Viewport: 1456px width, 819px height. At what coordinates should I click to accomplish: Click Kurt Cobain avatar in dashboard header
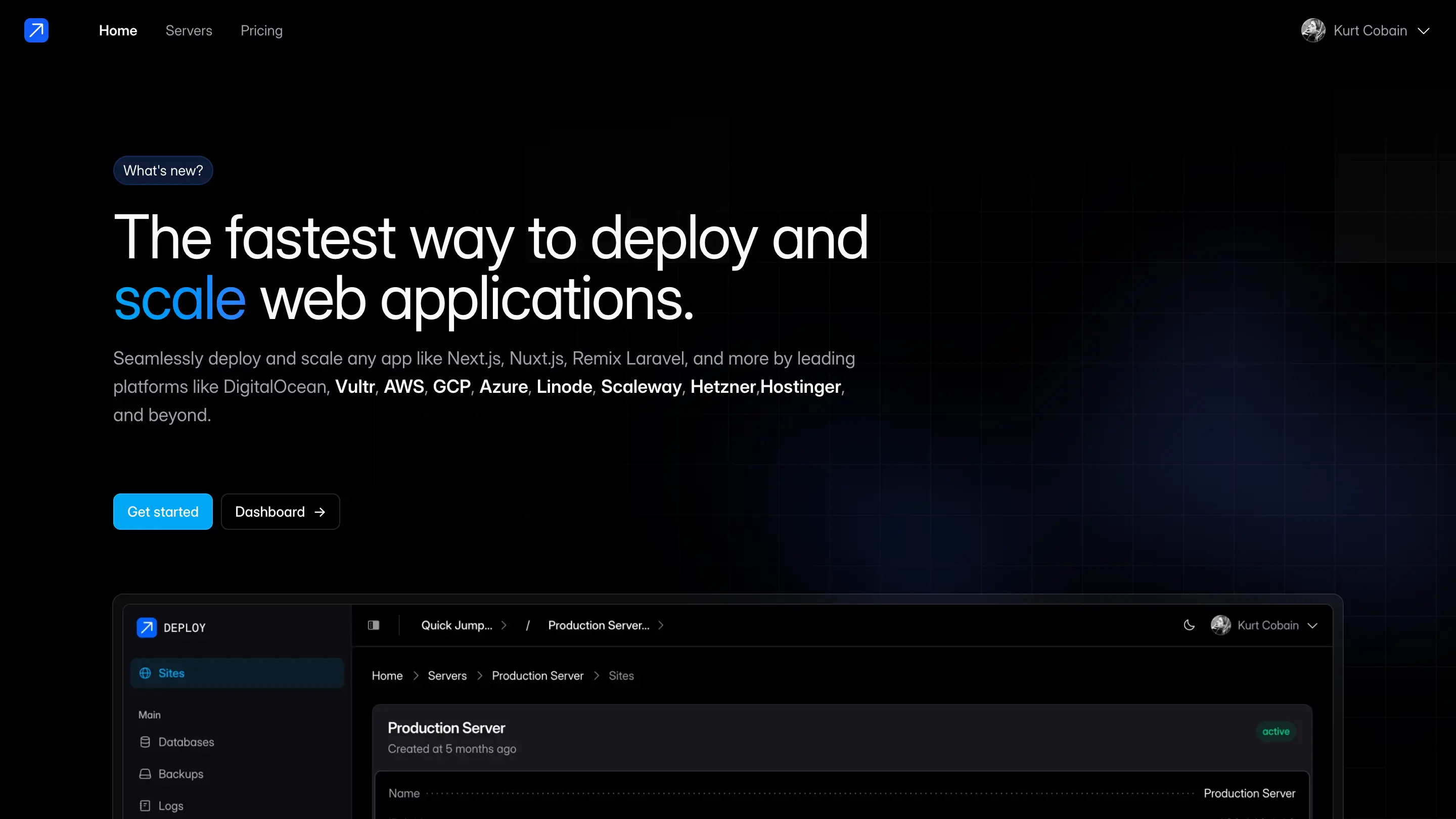coord(1221,625)
